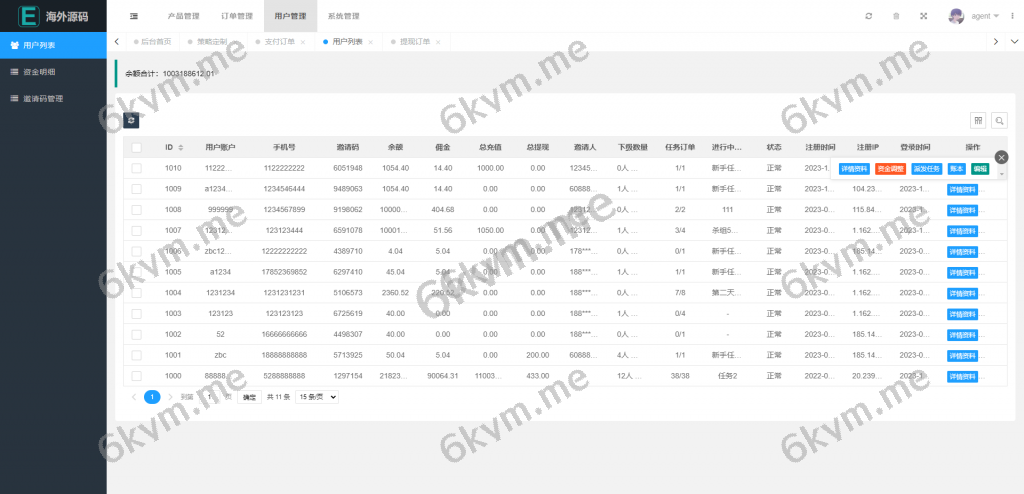Click account name zbc in row 1001

(x=220, y=355)
